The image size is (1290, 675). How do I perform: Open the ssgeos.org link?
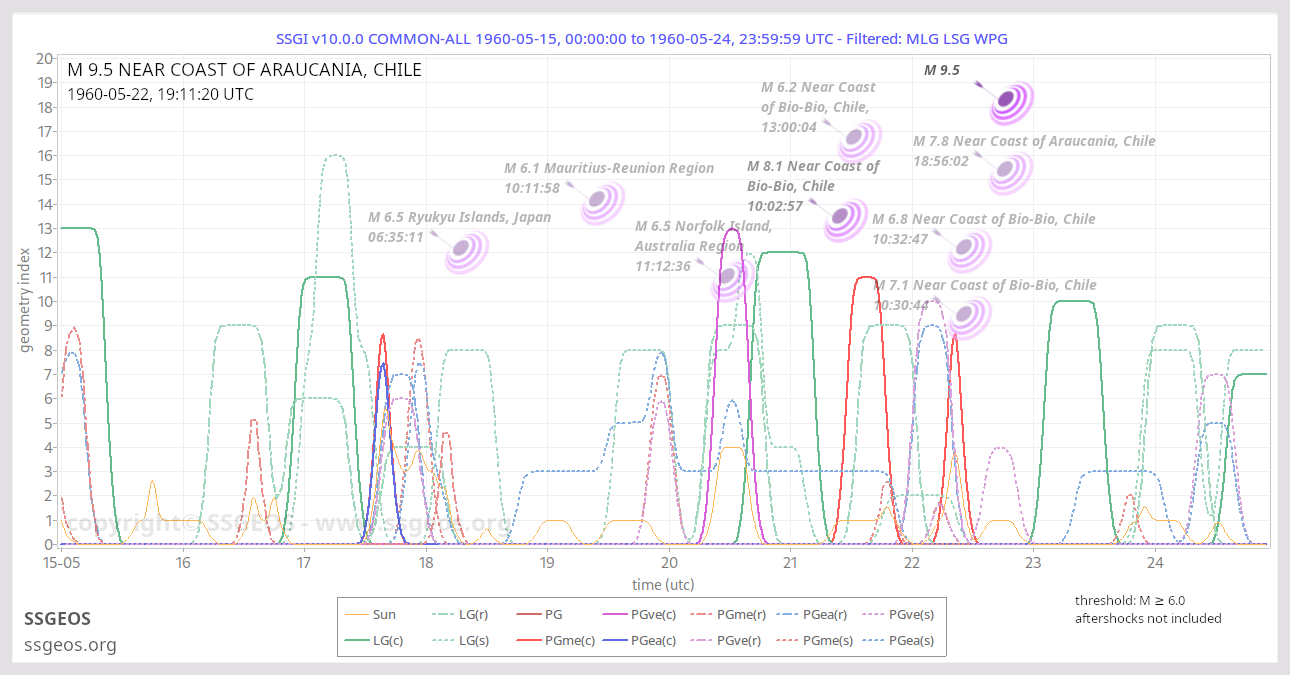pyautogui.click(x=70, y=645)
